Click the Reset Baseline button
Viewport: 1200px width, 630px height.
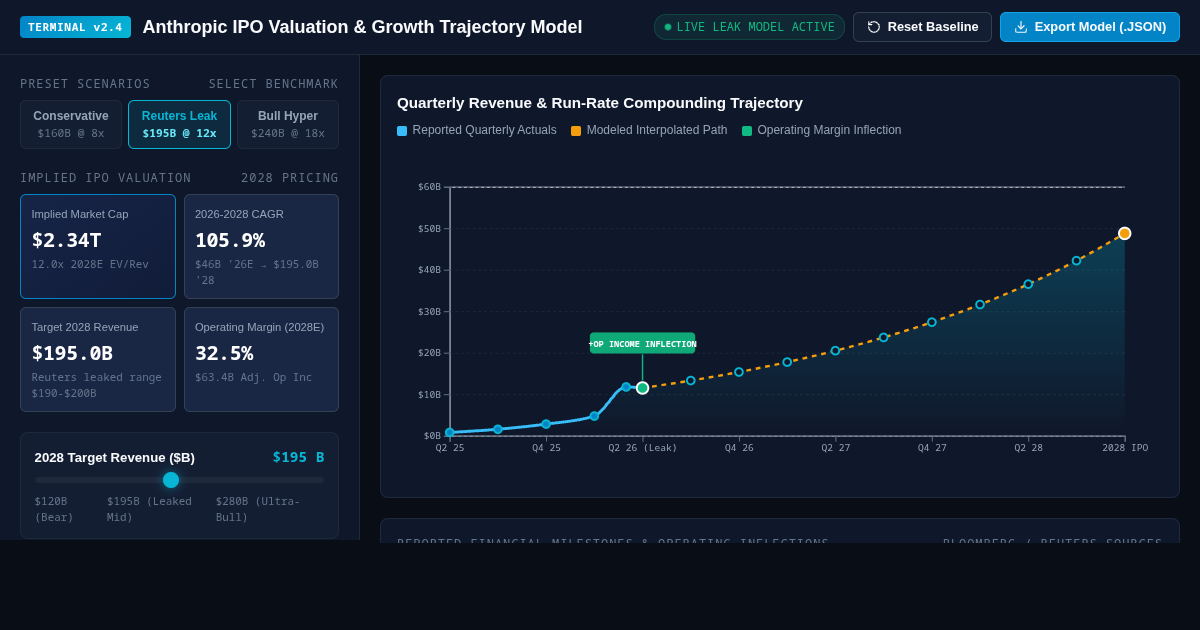[922, 27]
